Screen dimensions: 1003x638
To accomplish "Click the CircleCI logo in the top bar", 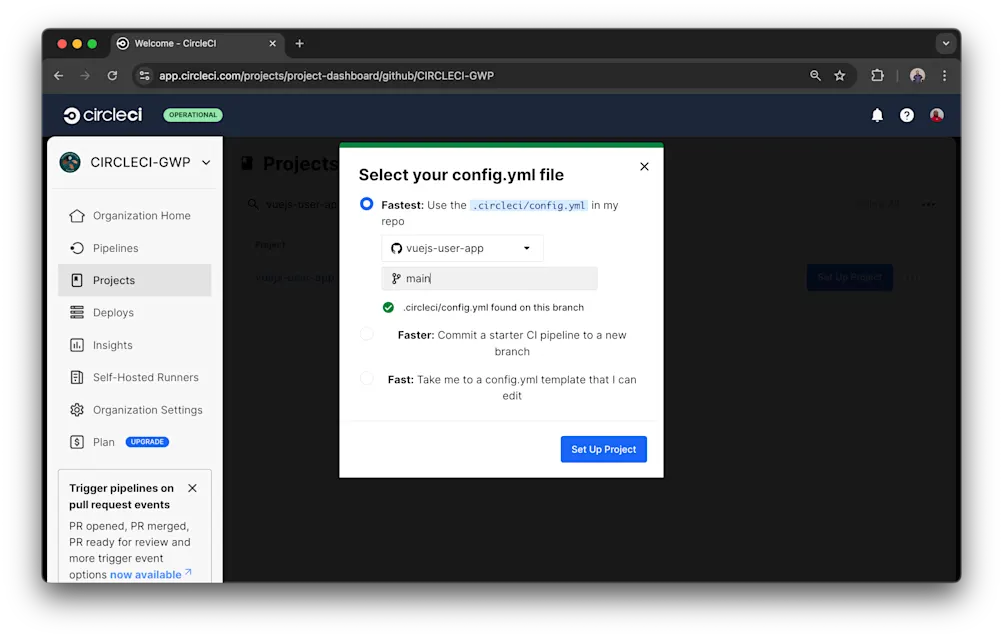I will [101, 114].
